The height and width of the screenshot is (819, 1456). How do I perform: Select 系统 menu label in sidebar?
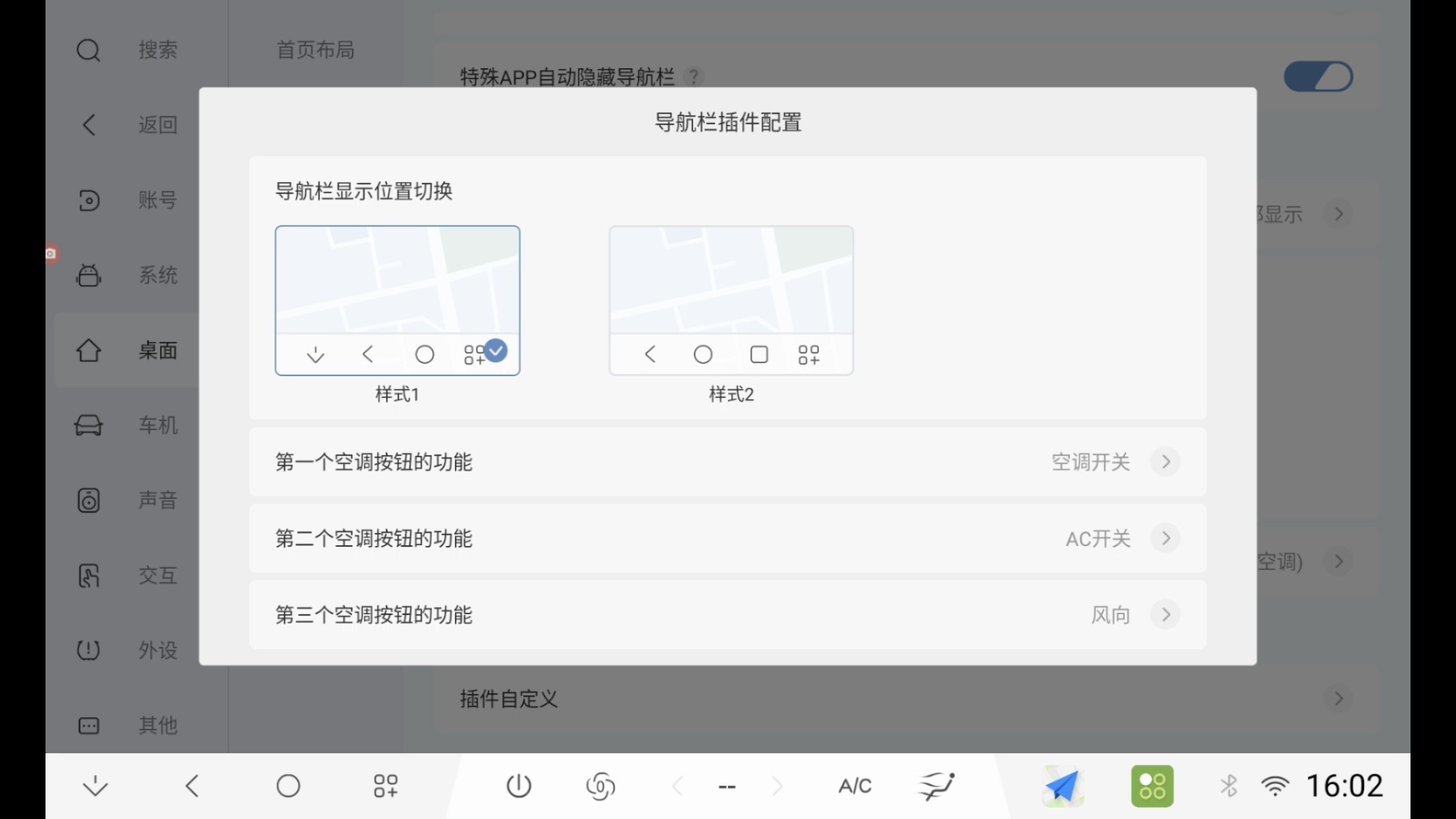(x=158, y=275)
